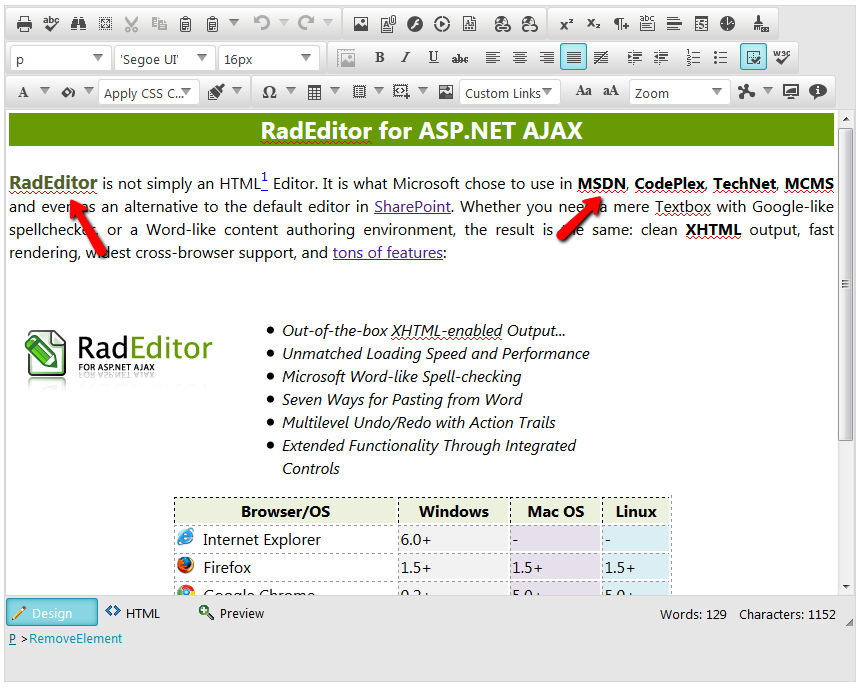Image resolution: width=860 pixels, height=687 pixels.
Task: Toggle the table borders visibility button
Action: (753, 57)
